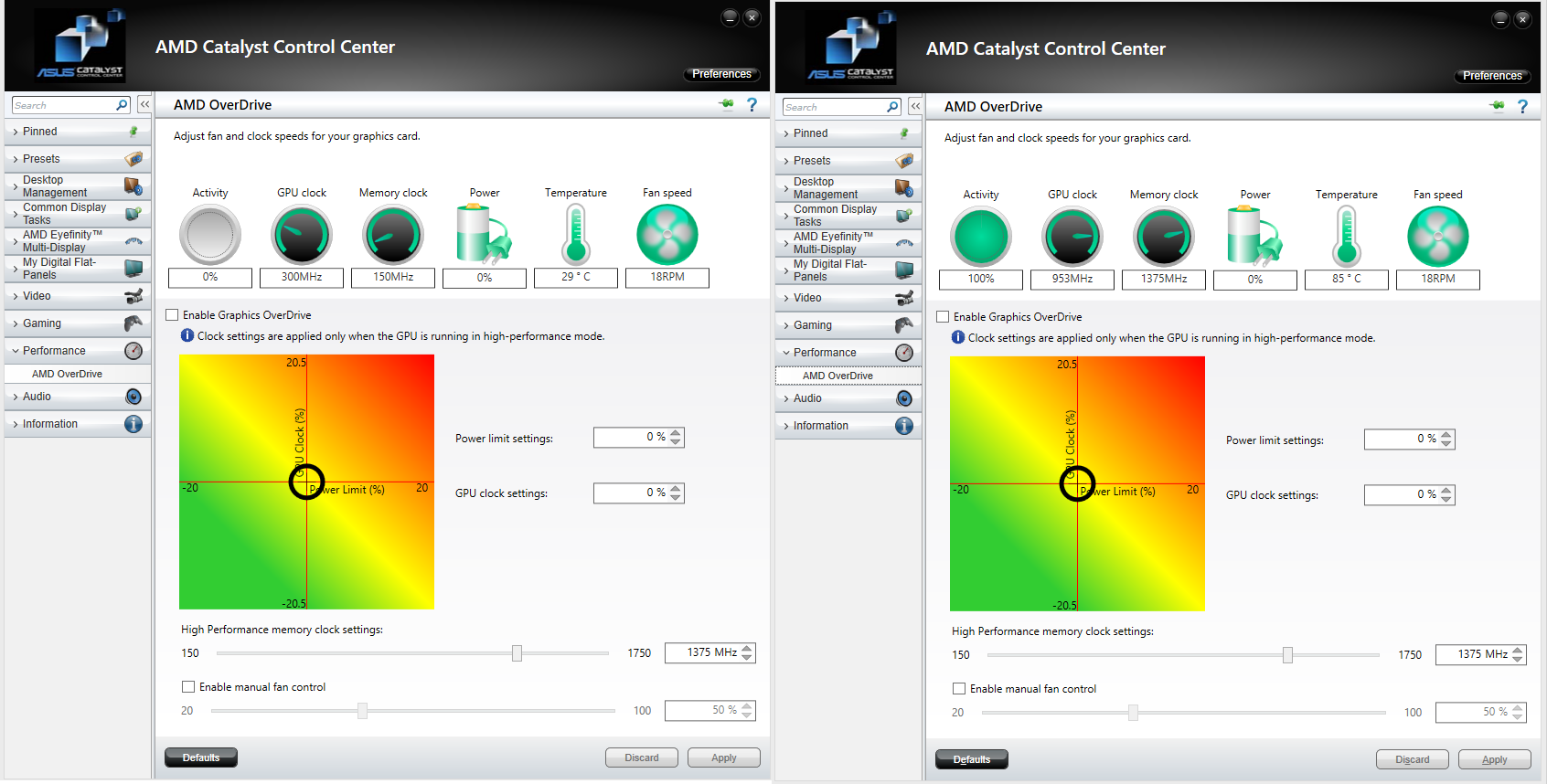
Task: Click Defaults button in right window
Action: tap(972, 759)
